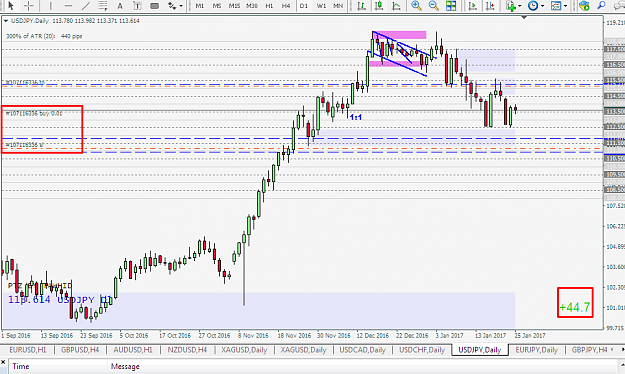Expand the templates dropdown arrow
Screen dimensions: 625x374
[x=565, y=6]
